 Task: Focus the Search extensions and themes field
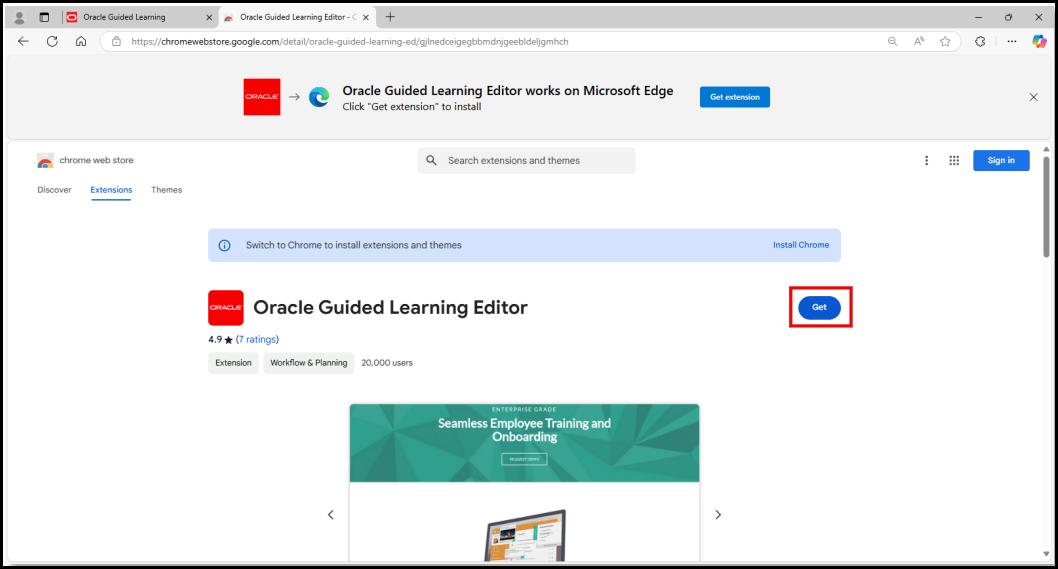[526, 161]
